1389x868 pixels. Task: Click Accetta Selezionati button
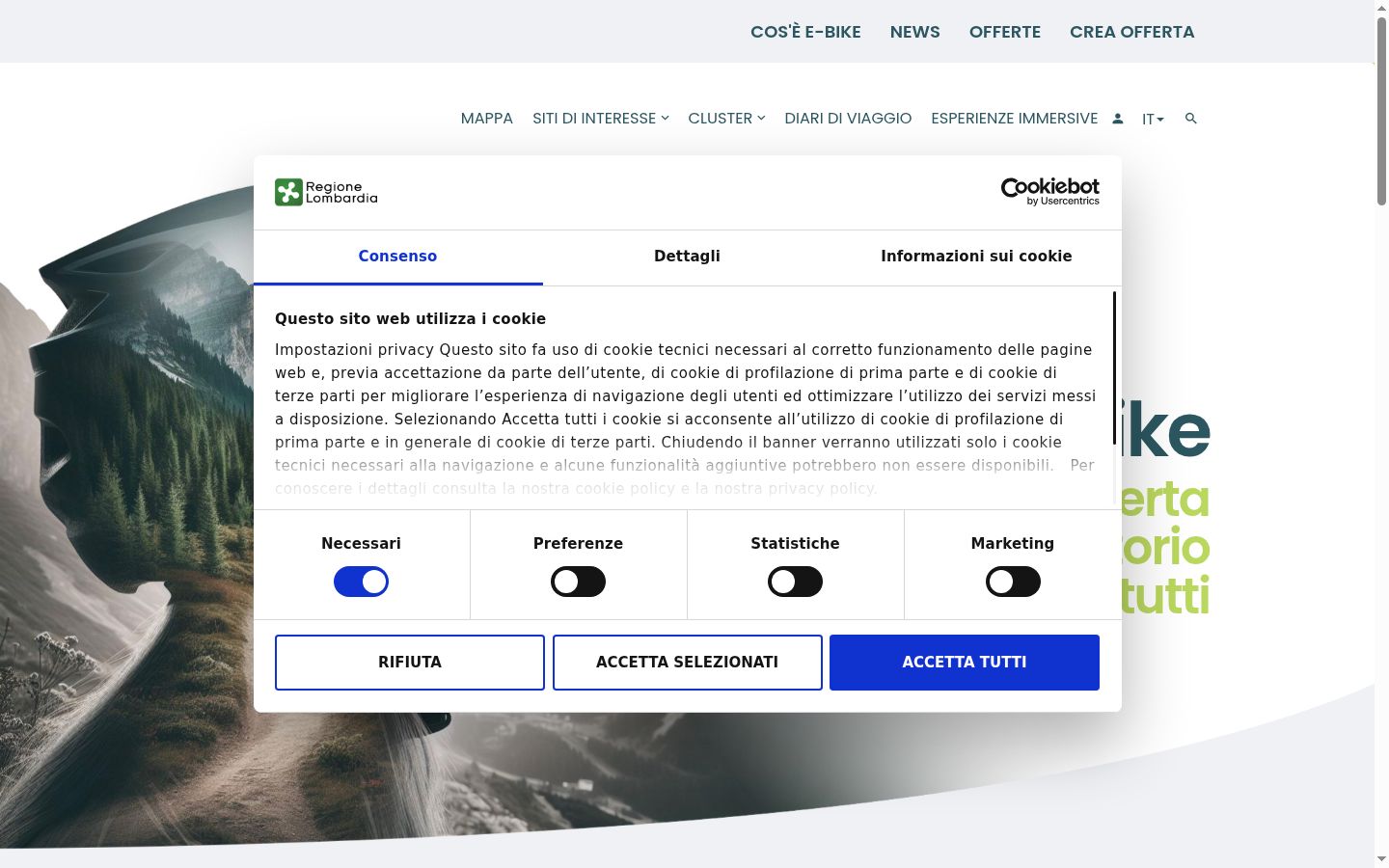tap(687, 663)
